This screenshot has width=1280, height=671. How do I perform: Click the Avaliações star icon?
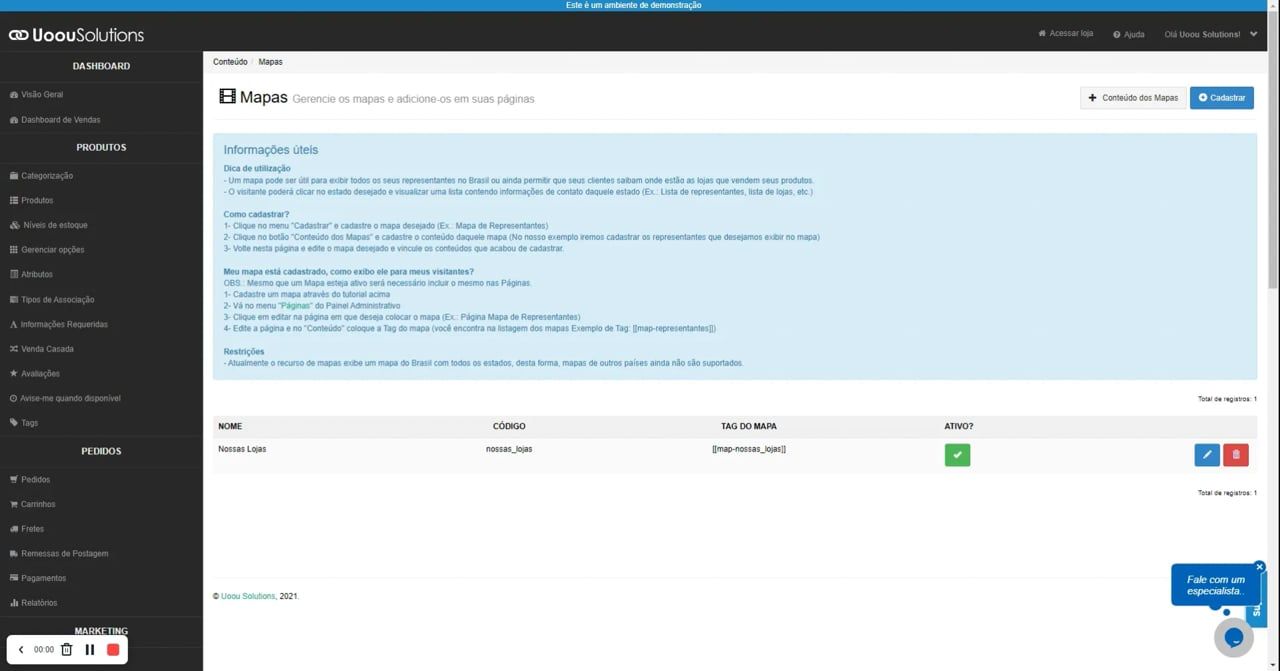click(x=13, y=373)
